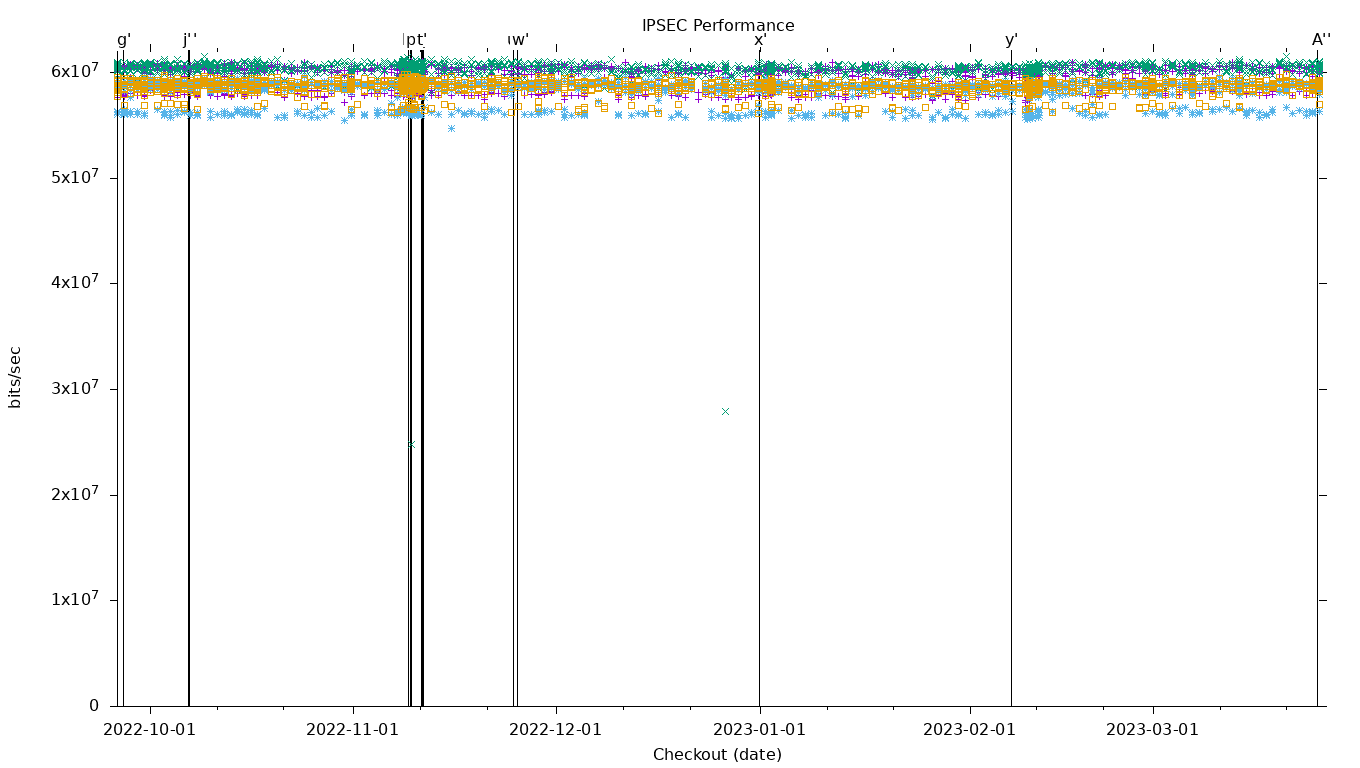Click the "Checkout (date)" x-axis label

717,755
